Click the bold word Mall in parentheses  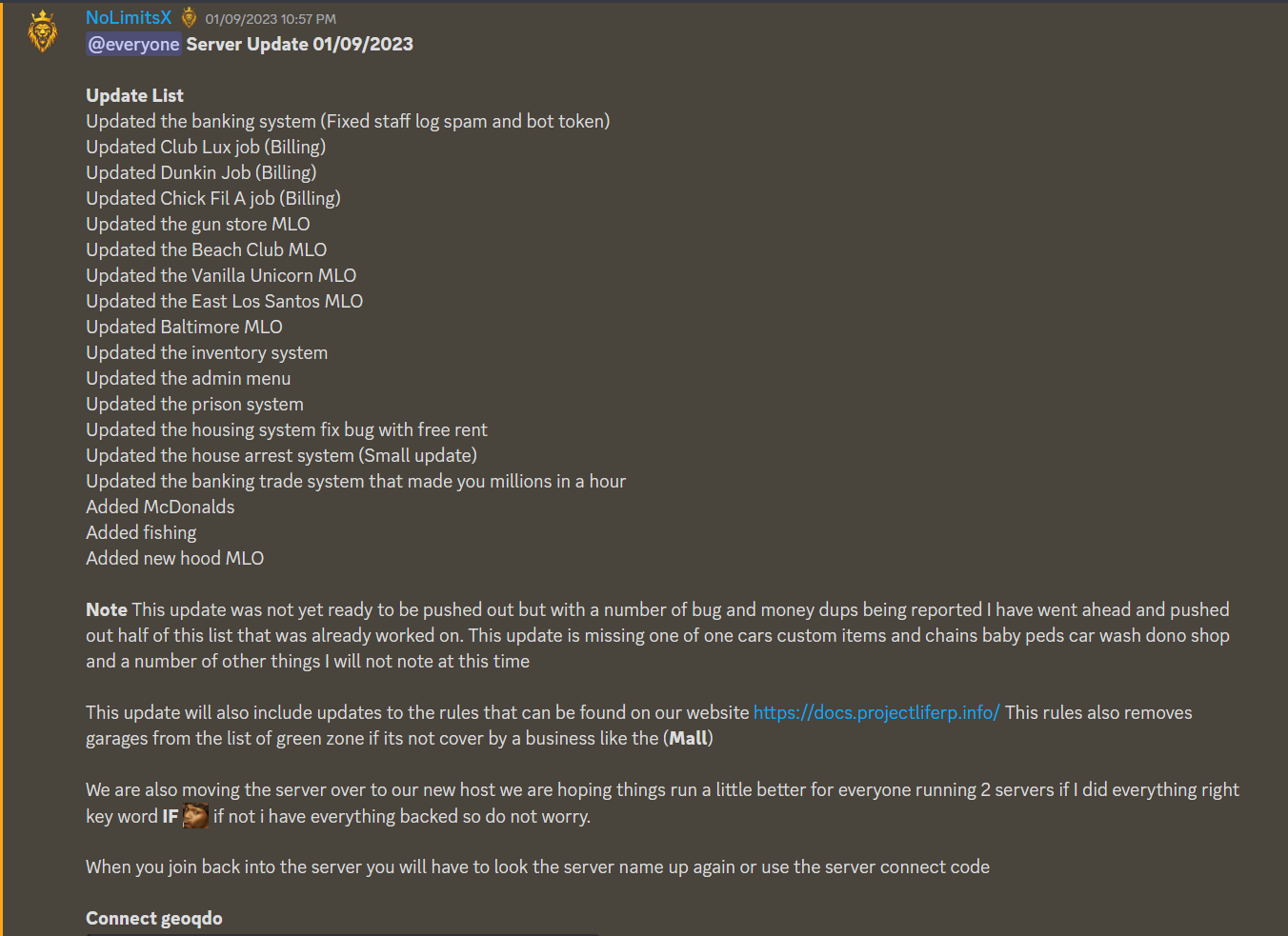[689, 738]
